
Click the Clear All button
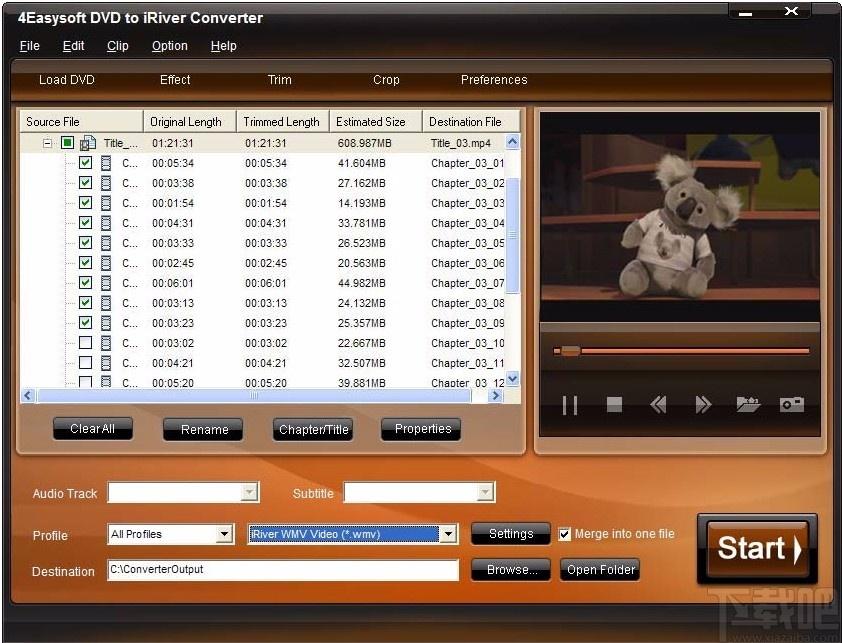(x=92, y=429)
